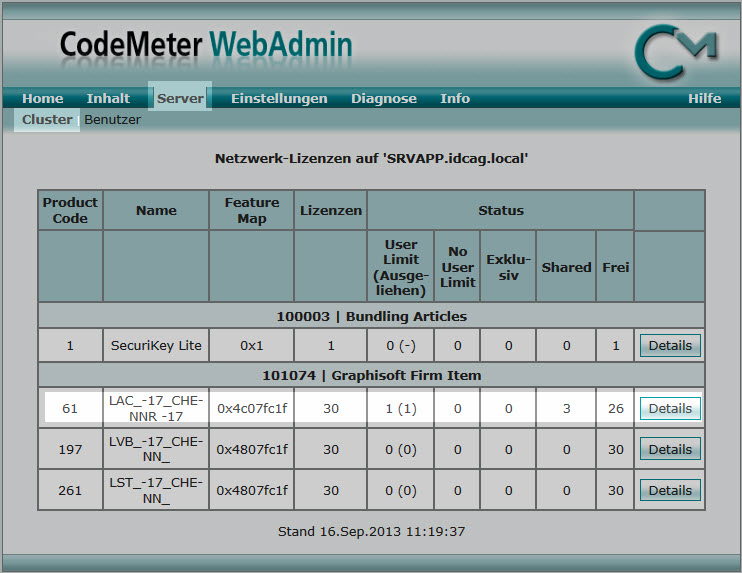Click the Lizenzen column header
The height and width of the screenshot is (573, 742).
tap(331, 210)
